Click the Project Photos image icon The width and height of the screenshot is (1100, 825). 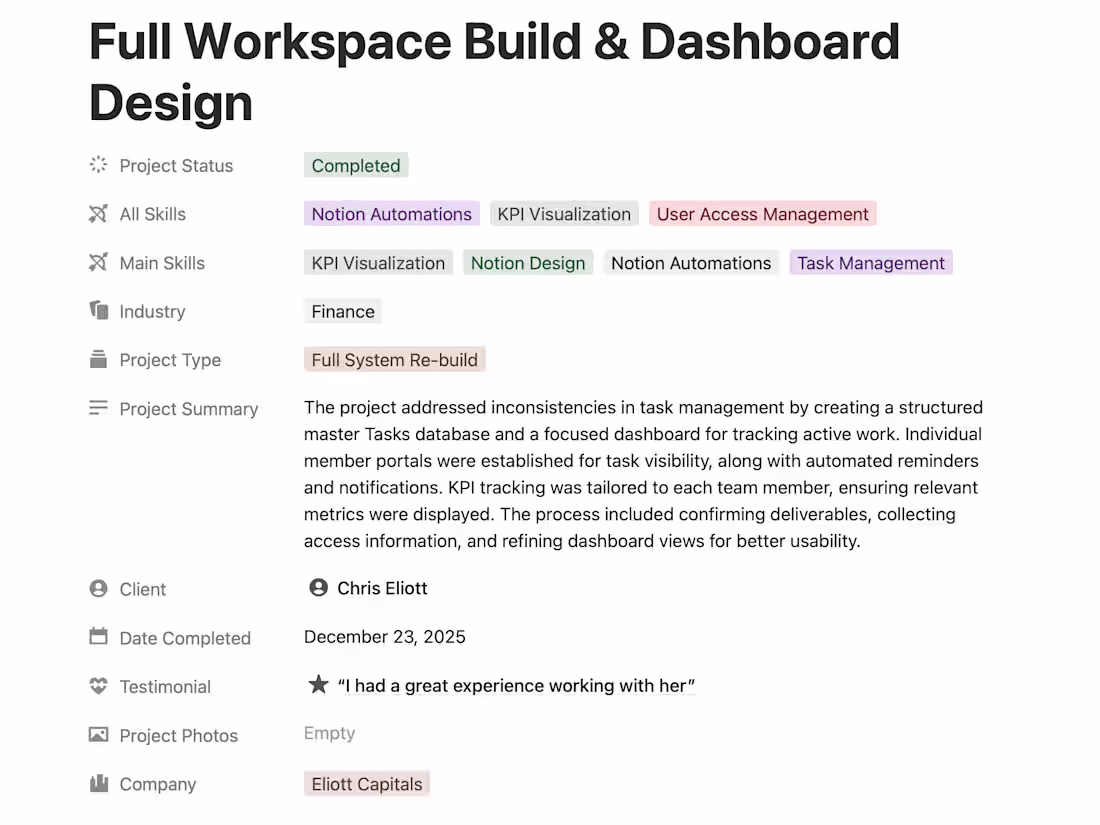(97, 735)
